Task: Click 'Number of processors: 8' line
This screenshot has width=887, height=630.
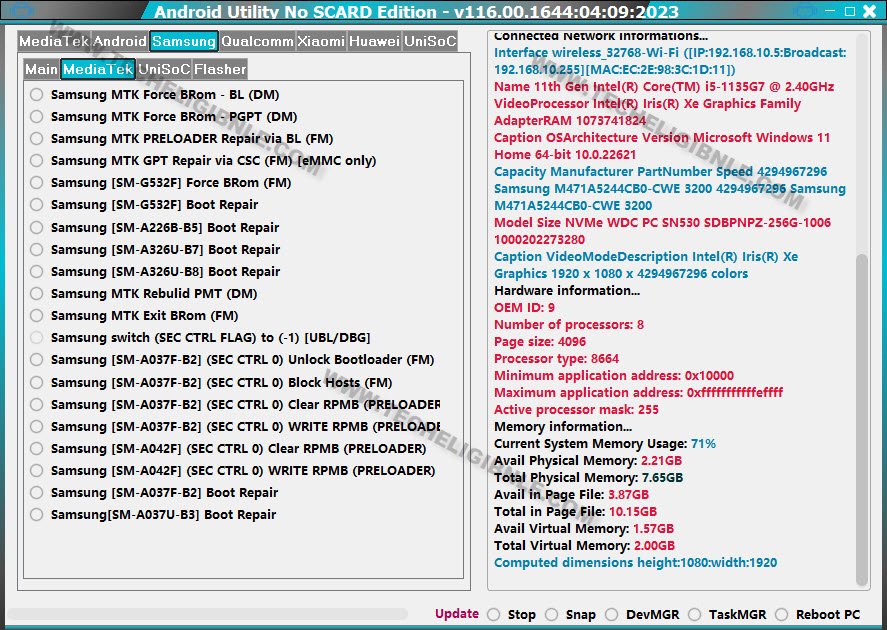Action: [x=569, y=325]
